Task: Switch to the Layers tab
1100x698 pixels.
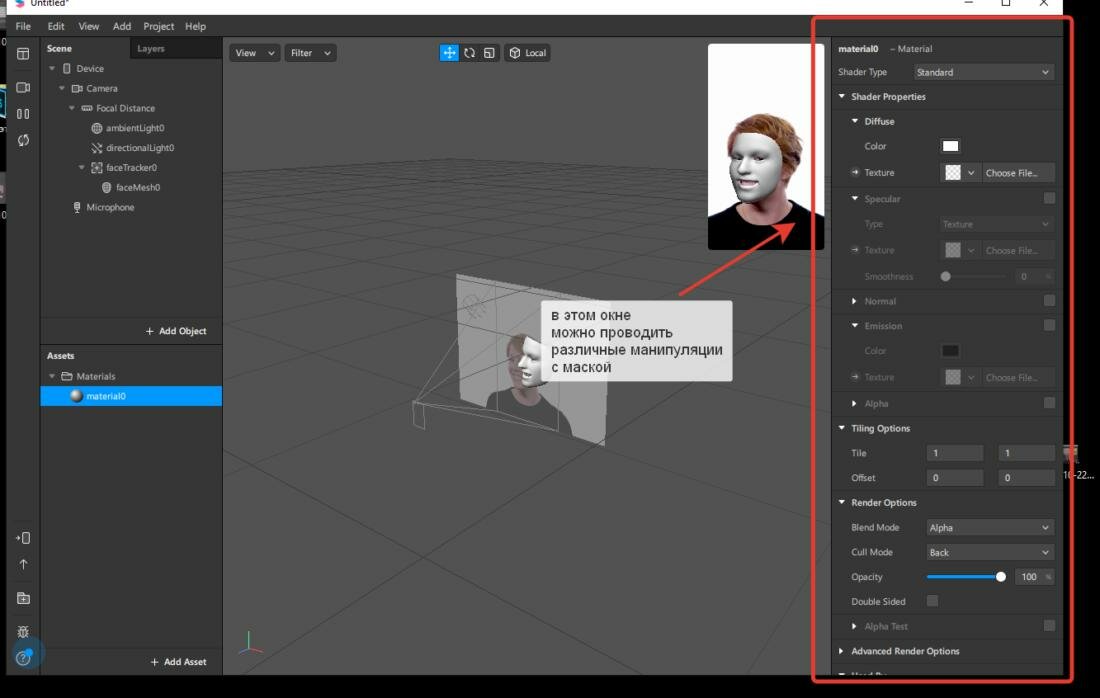Action: point(151,48)
